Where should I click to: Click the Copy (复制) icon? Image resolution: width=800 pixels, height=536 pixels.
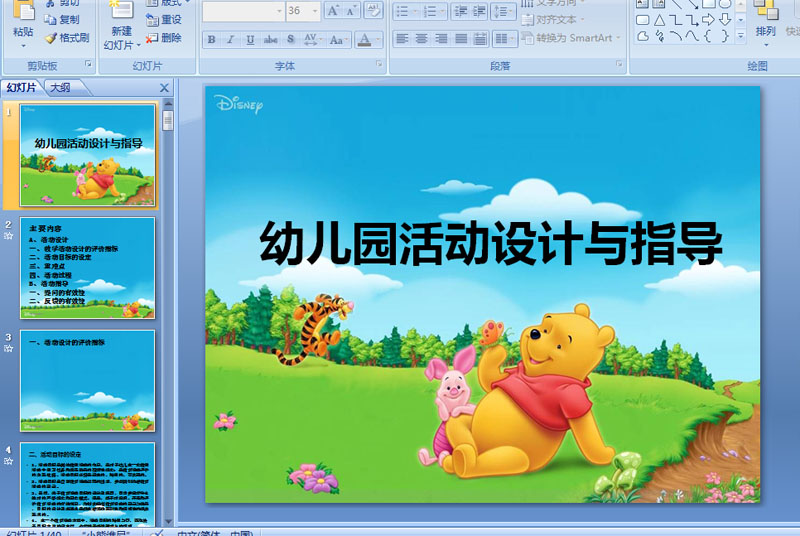[50, 19]
